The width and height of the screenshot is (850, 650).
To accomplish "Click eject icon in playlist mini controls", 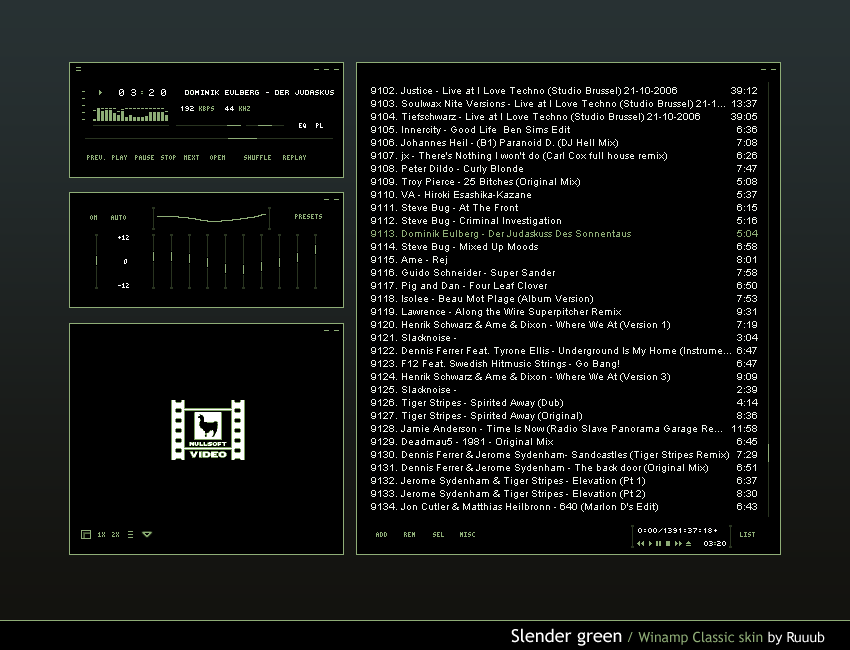I will click(x=688, y=543).
